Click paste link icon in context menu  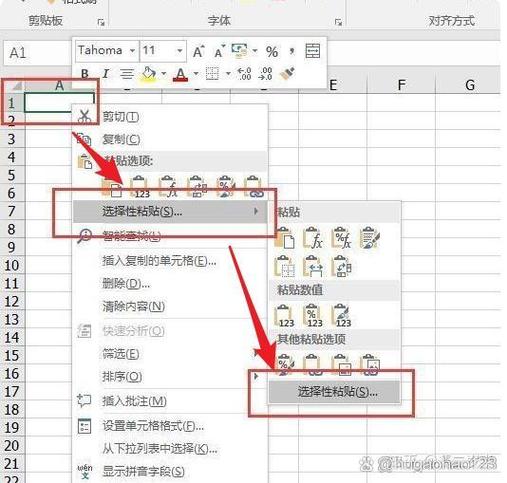pyautogui.click(x=254, y=187)
